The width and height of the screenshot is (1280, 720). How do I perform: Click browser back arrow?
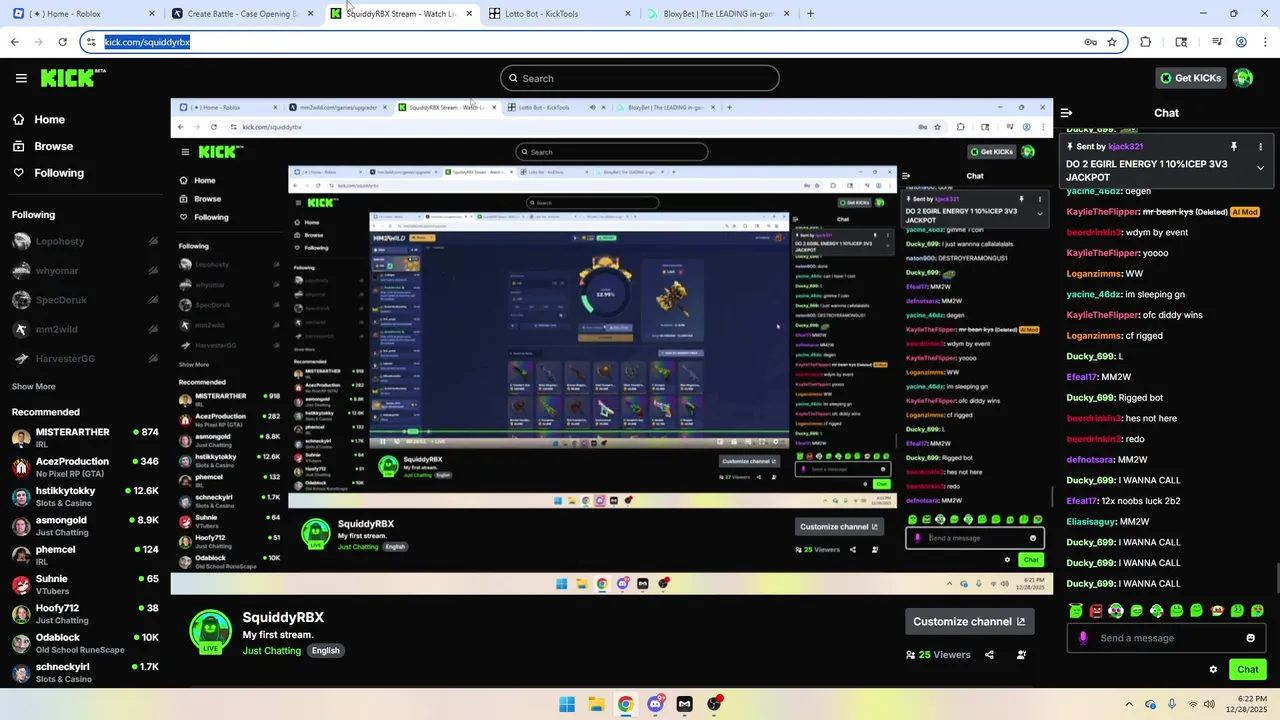click(14, 42)
